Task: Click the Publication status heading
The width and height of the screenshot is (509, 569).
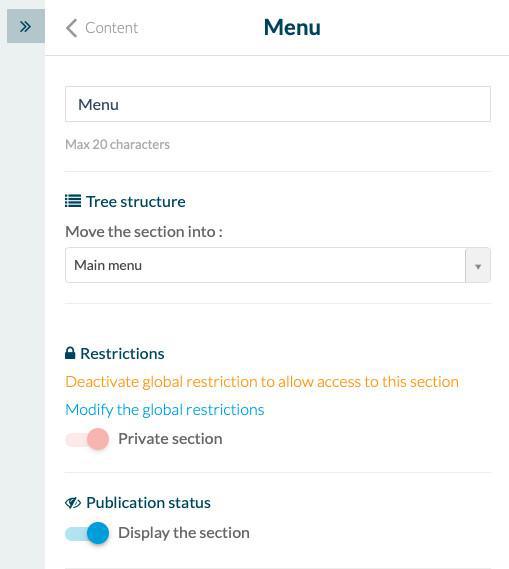Action: 148,503
